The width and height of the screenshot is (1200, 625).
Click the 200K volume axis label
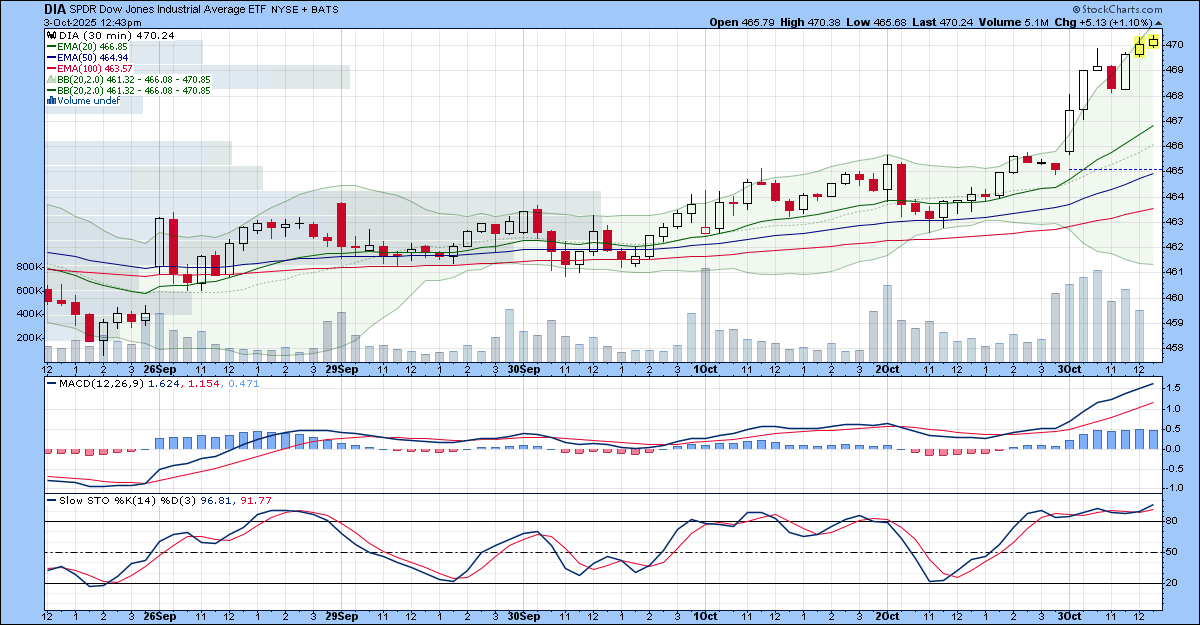[29, 338]
